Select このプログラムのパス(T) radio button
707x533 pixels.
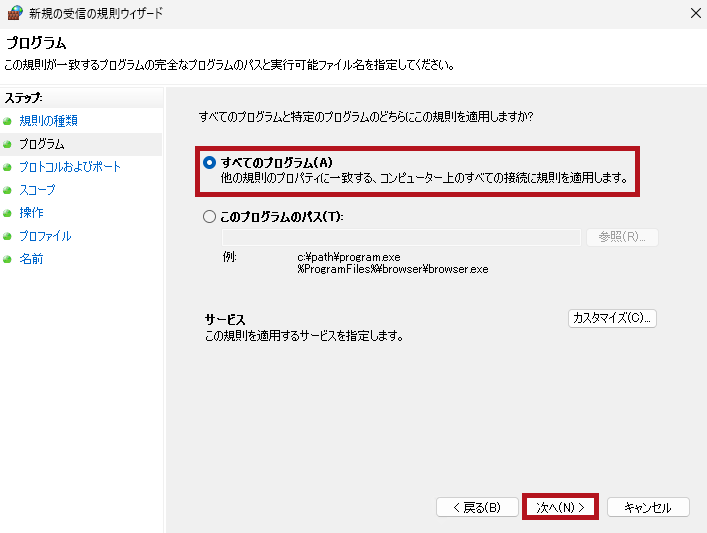coord(209,217)
